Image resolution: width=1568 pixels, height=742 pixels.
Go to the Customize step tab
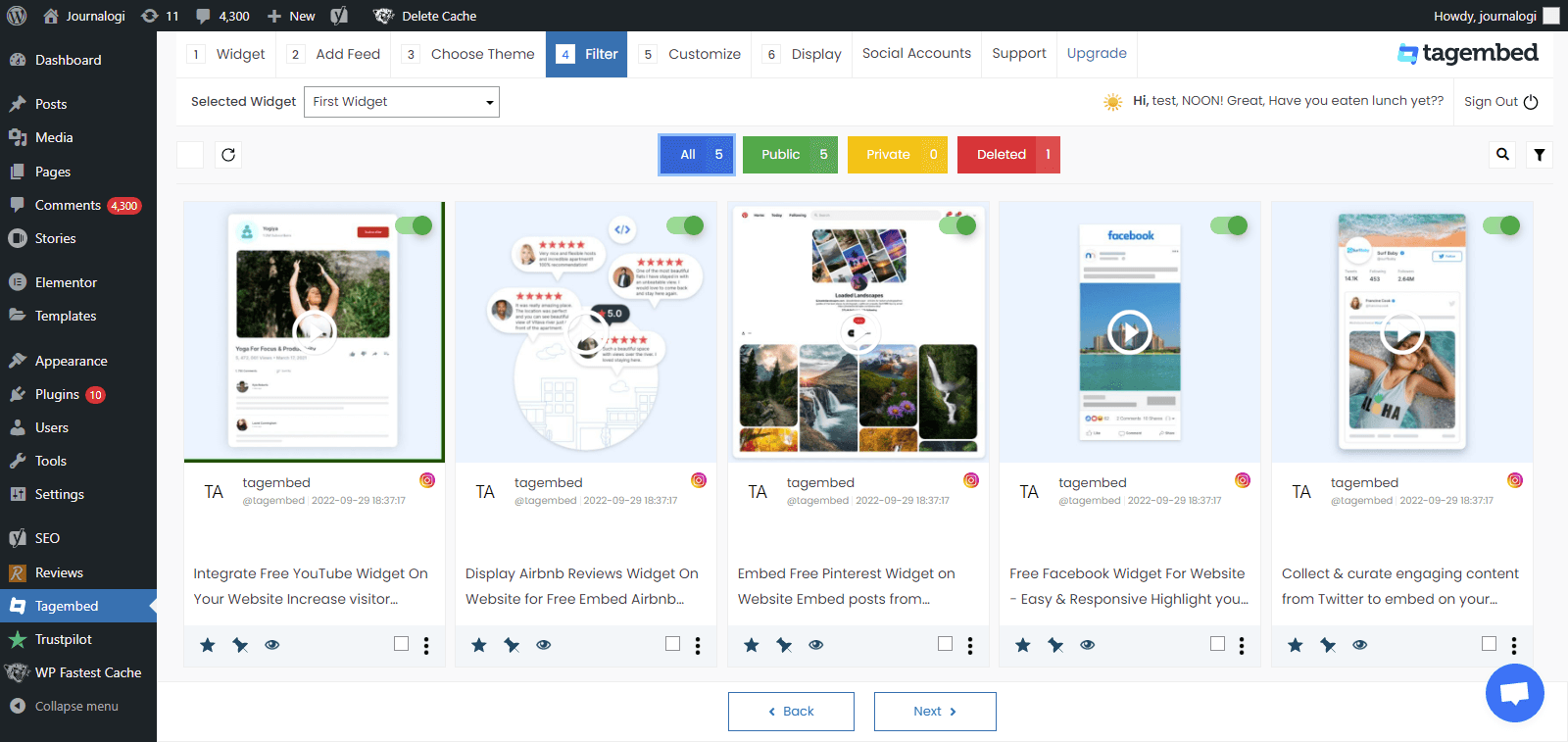point(691,54)
